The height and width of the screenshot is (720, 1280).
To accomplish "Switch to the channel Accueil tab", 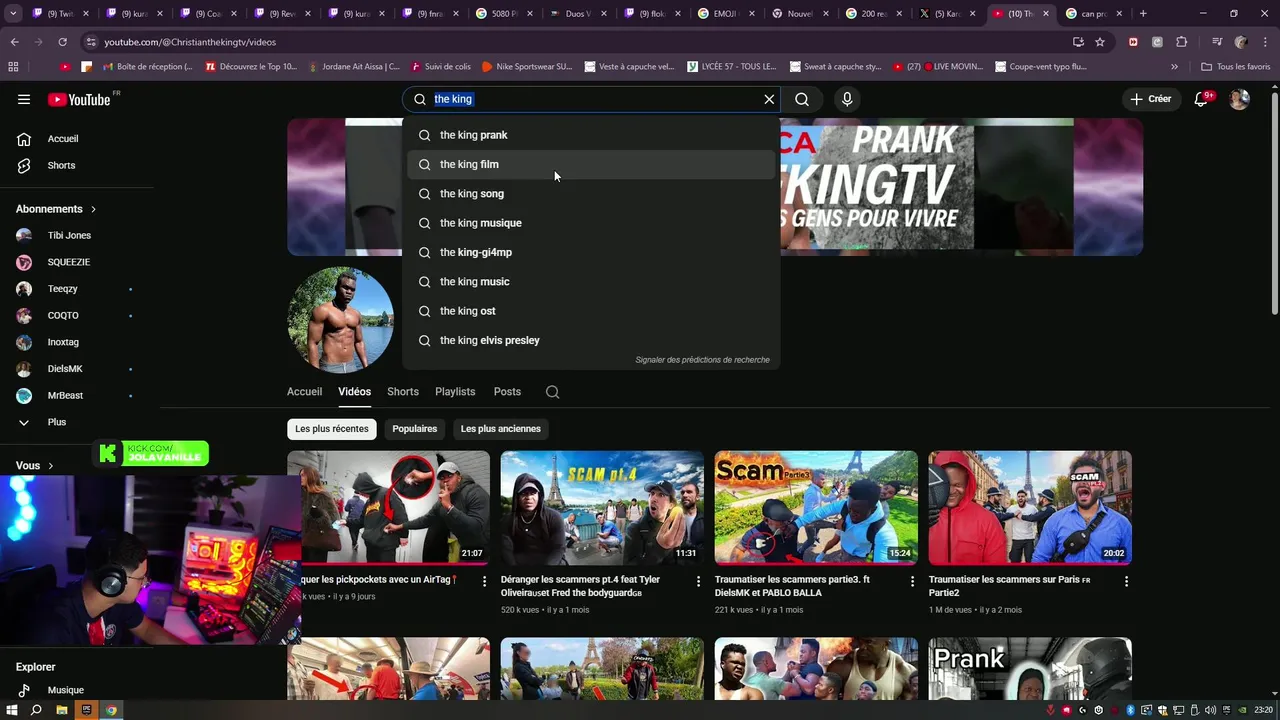I will pyautogui.click(x=304, y=392).
